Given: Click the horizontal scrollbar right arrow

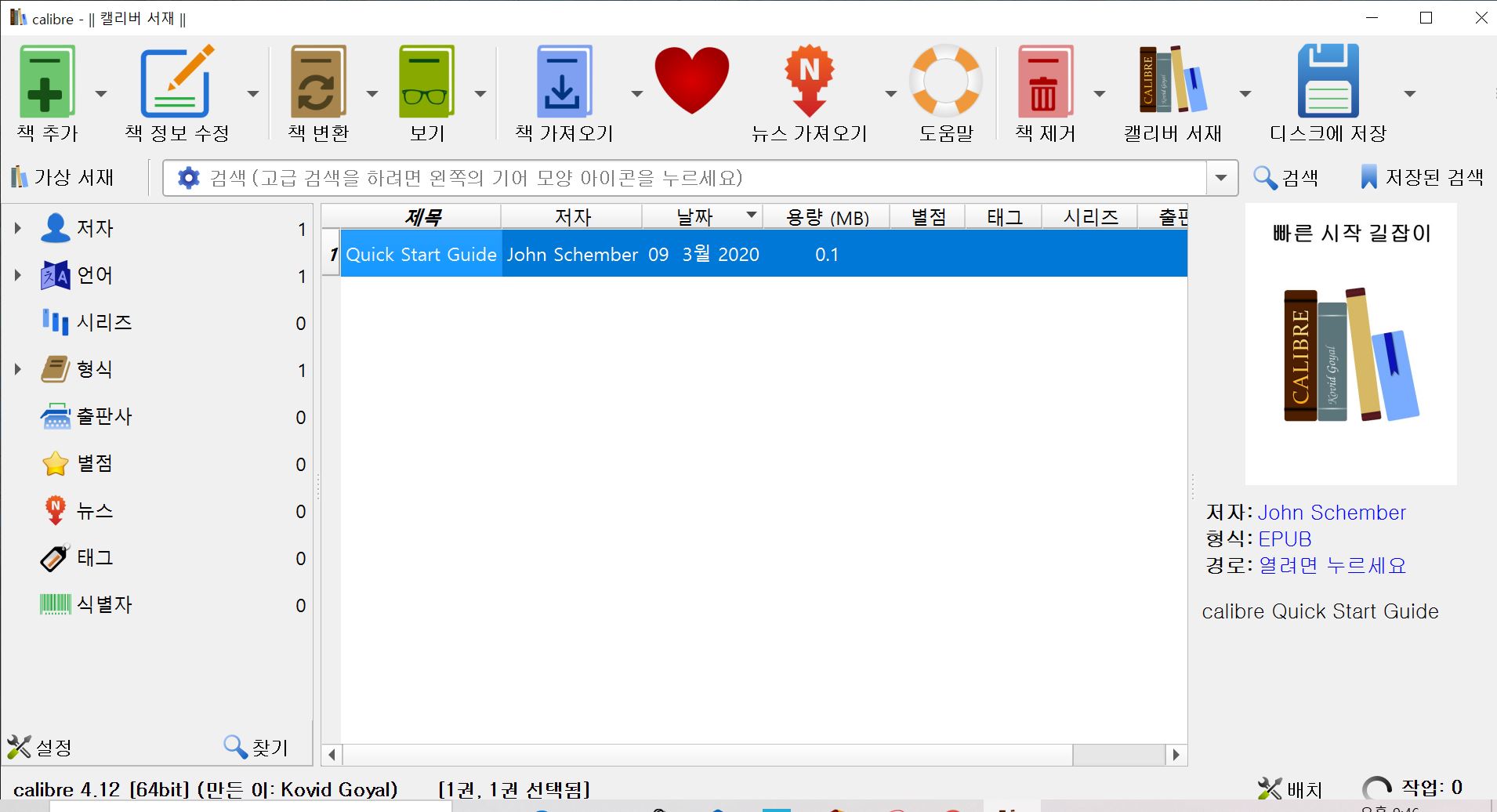Looking at the screenshot, I should [x=1176, y=755].
